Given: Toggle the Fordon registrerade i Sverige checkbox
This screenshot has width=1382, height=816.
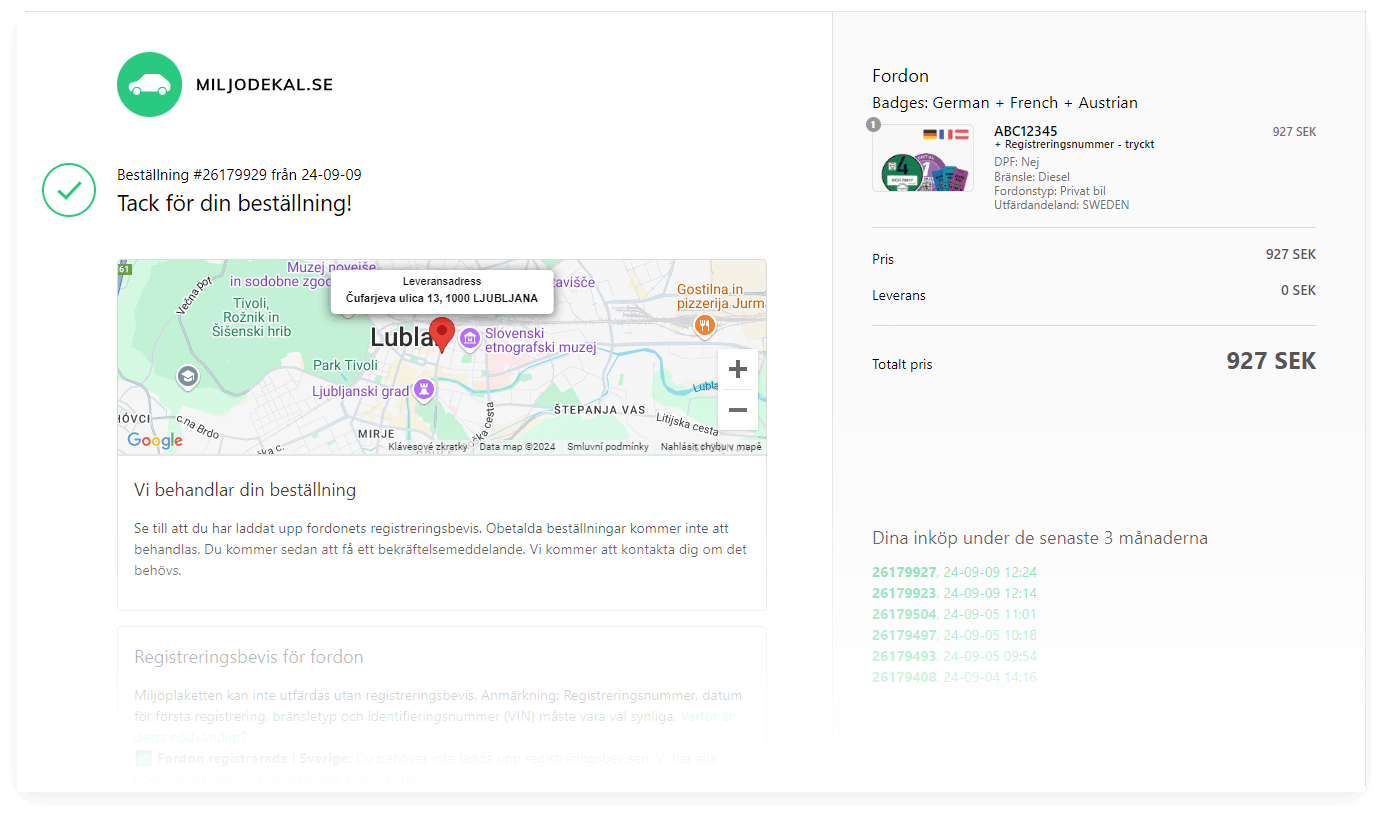Looking at the screenshot, I should pos(142,758).
